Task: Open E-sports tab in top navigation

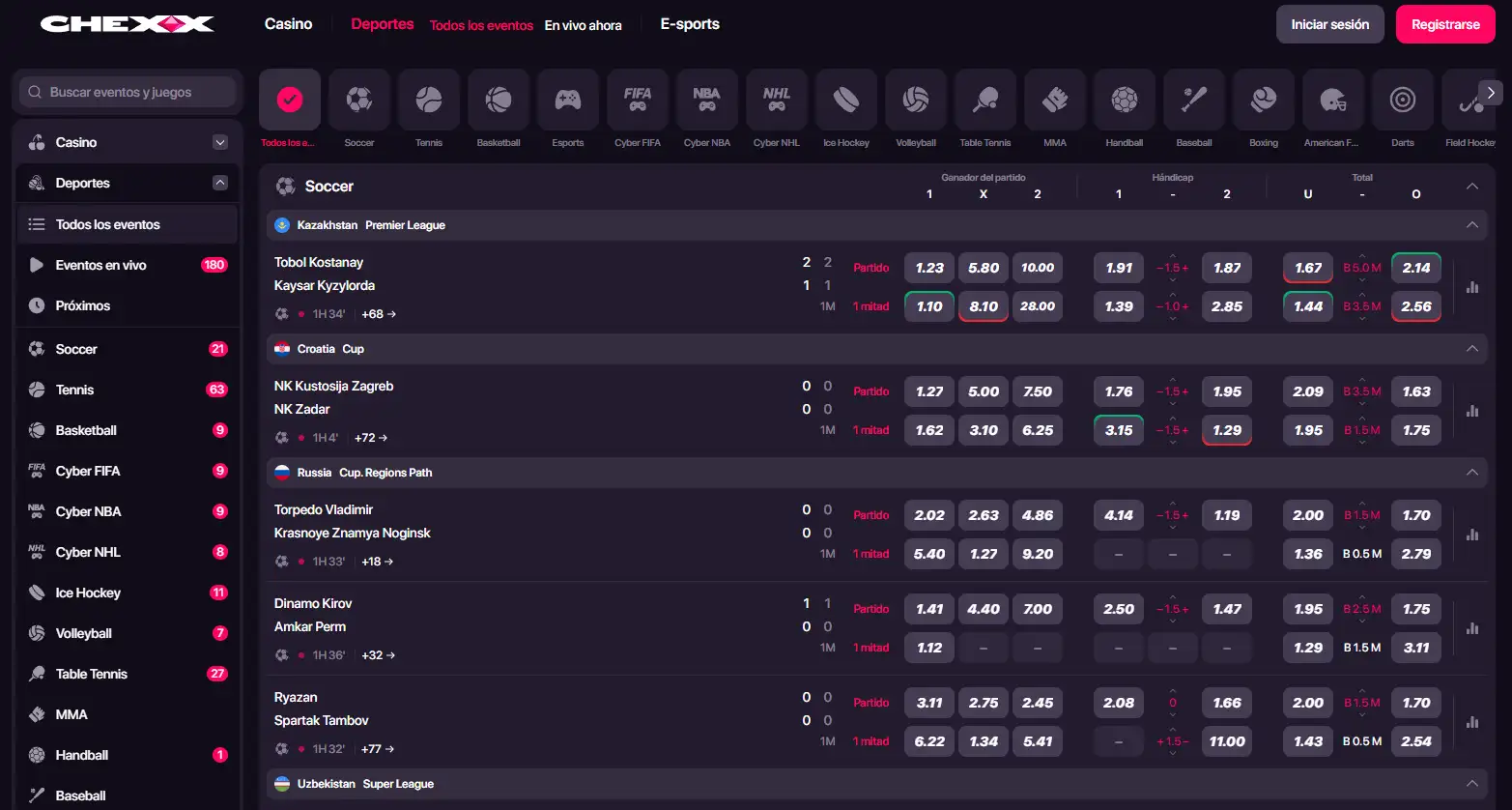Action: [x=690, y=24]
